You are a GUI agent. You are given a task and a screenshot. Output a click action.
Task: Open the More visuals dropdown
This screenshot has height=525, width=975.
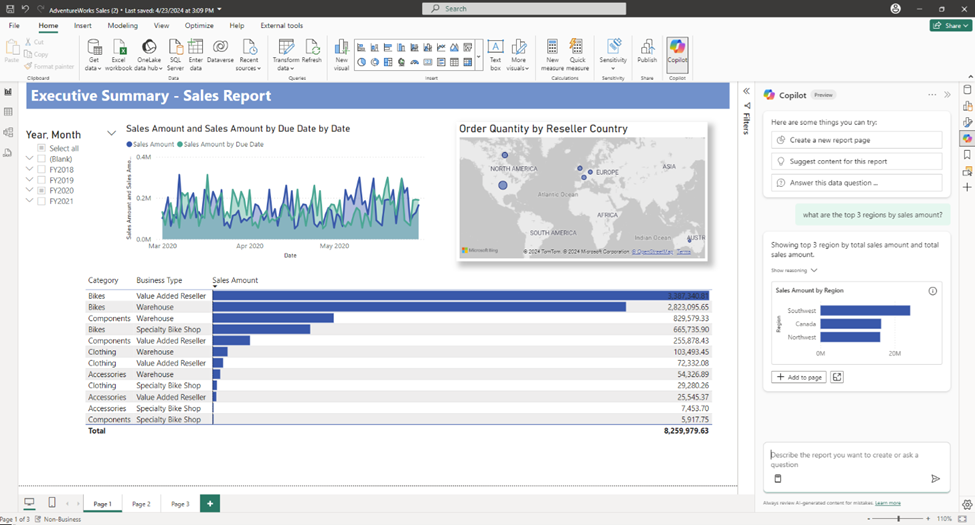pos(518,55)
